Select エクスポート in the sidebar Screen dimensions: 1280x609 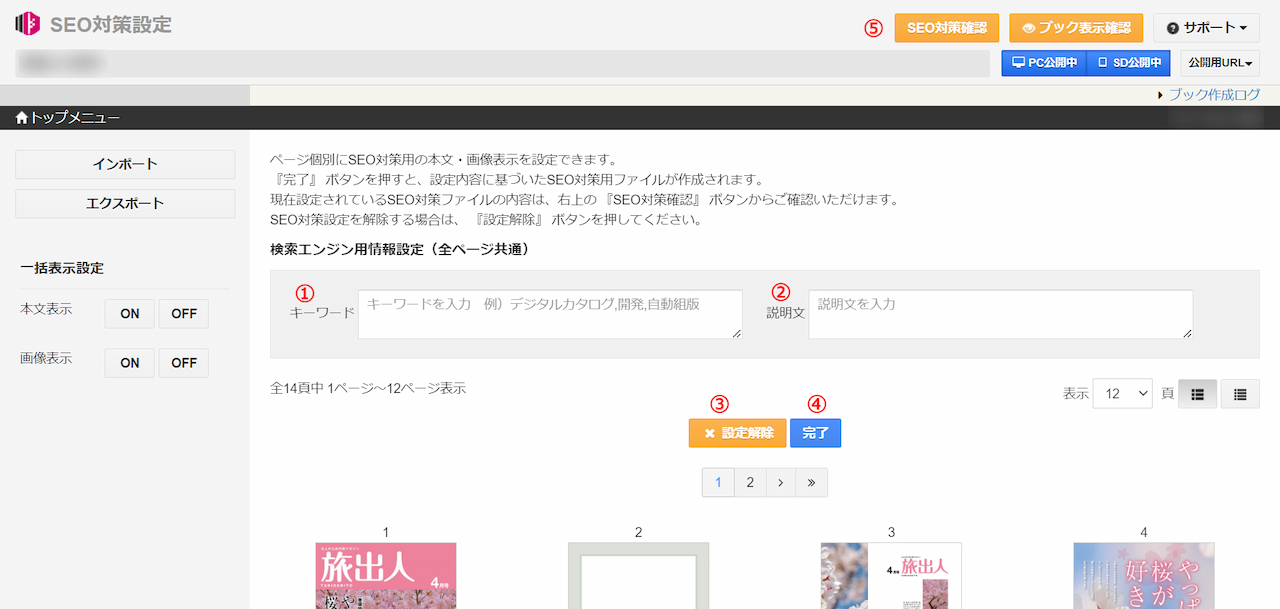click(x=124, y=204)
